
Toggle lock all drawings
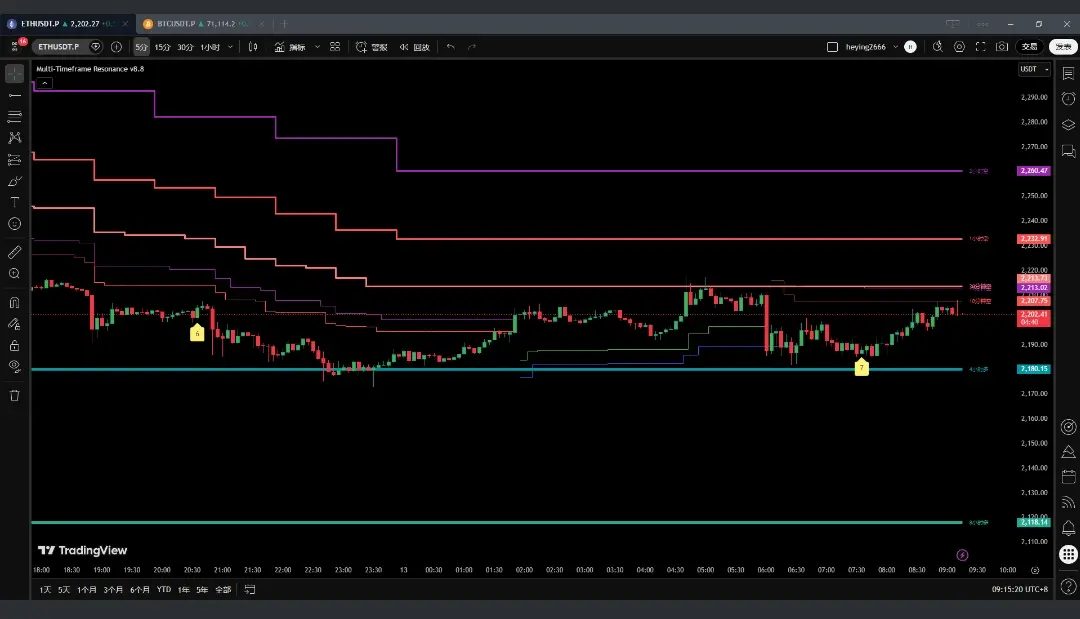(14, 346)
